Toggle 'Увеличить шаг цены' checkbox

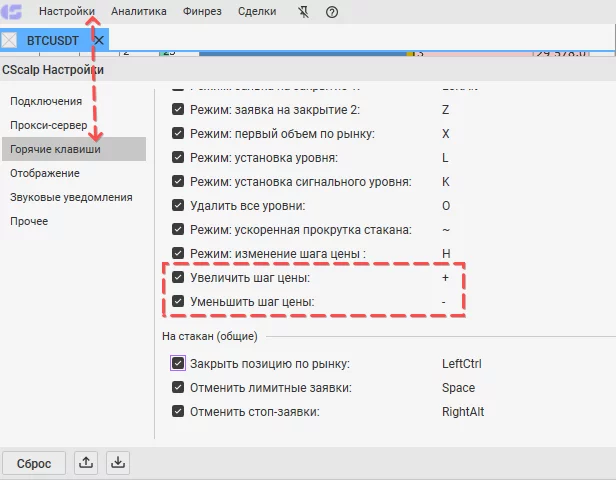(178, 277)
